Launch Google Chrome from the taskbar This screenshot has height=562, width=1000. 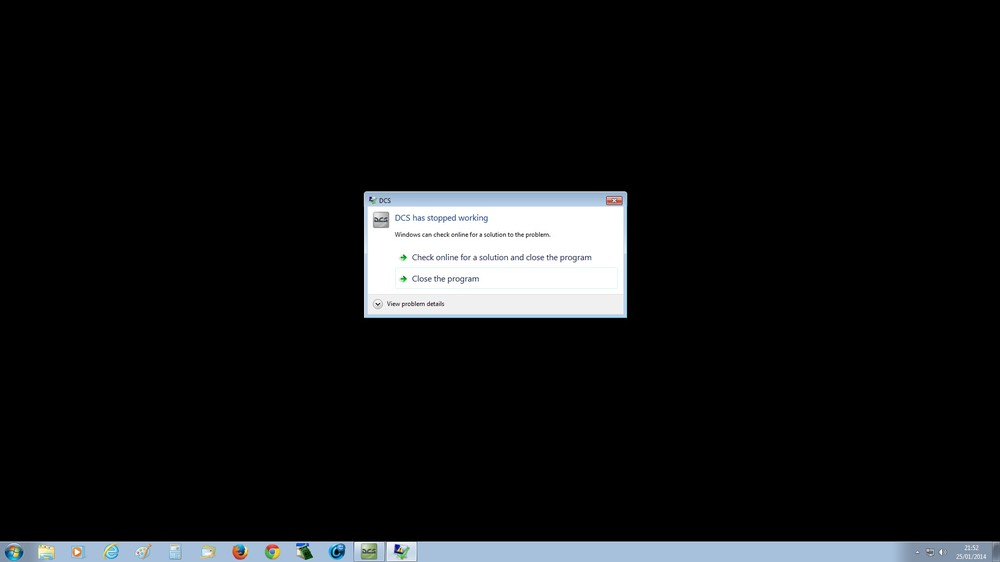click(x=272, y=552)
